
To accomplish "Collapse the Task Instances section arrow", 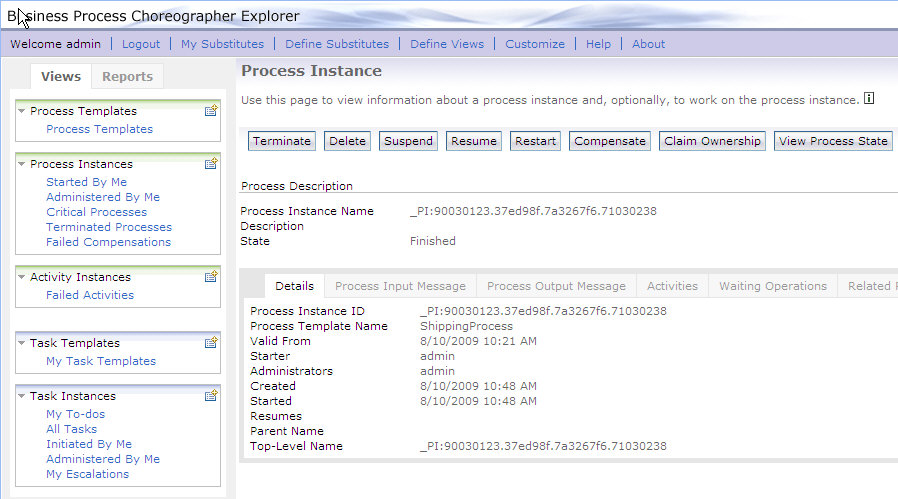I will (22, 396).
